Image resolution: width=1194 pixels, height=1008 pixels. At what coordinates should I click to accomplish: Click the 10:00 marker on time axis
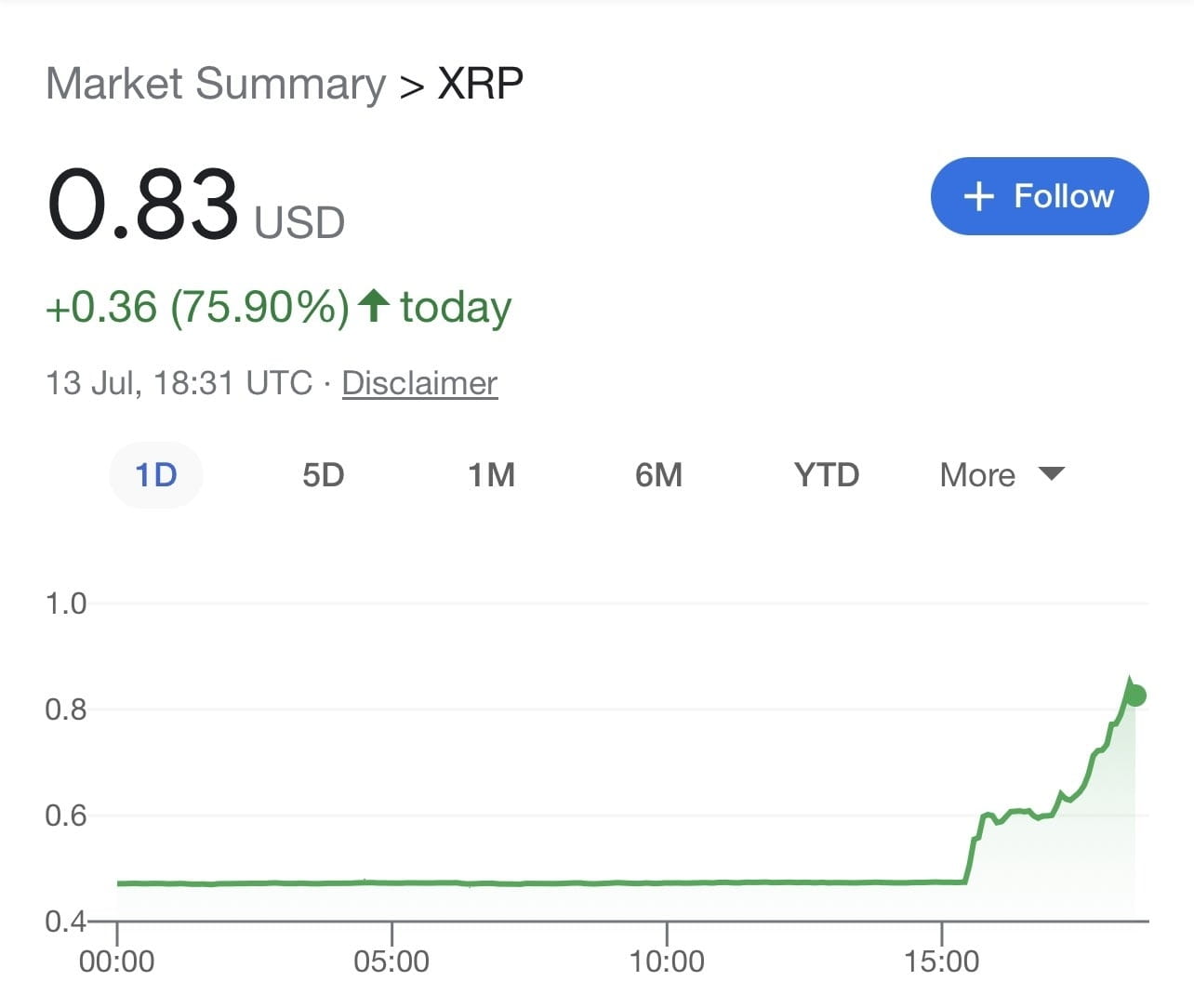pos(667,961)
